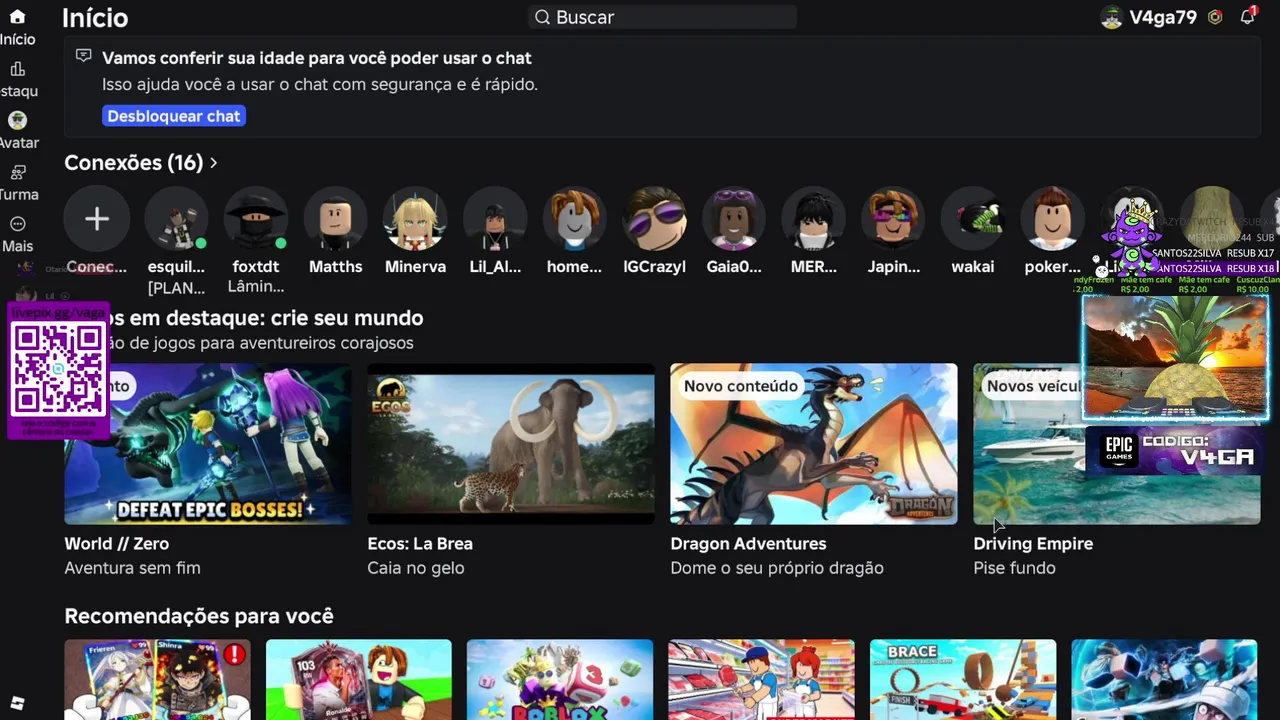Click the Desbloquear chat button
This screenshot has width=1280, height=720.
pyautogui.click(x=174, y=116)
